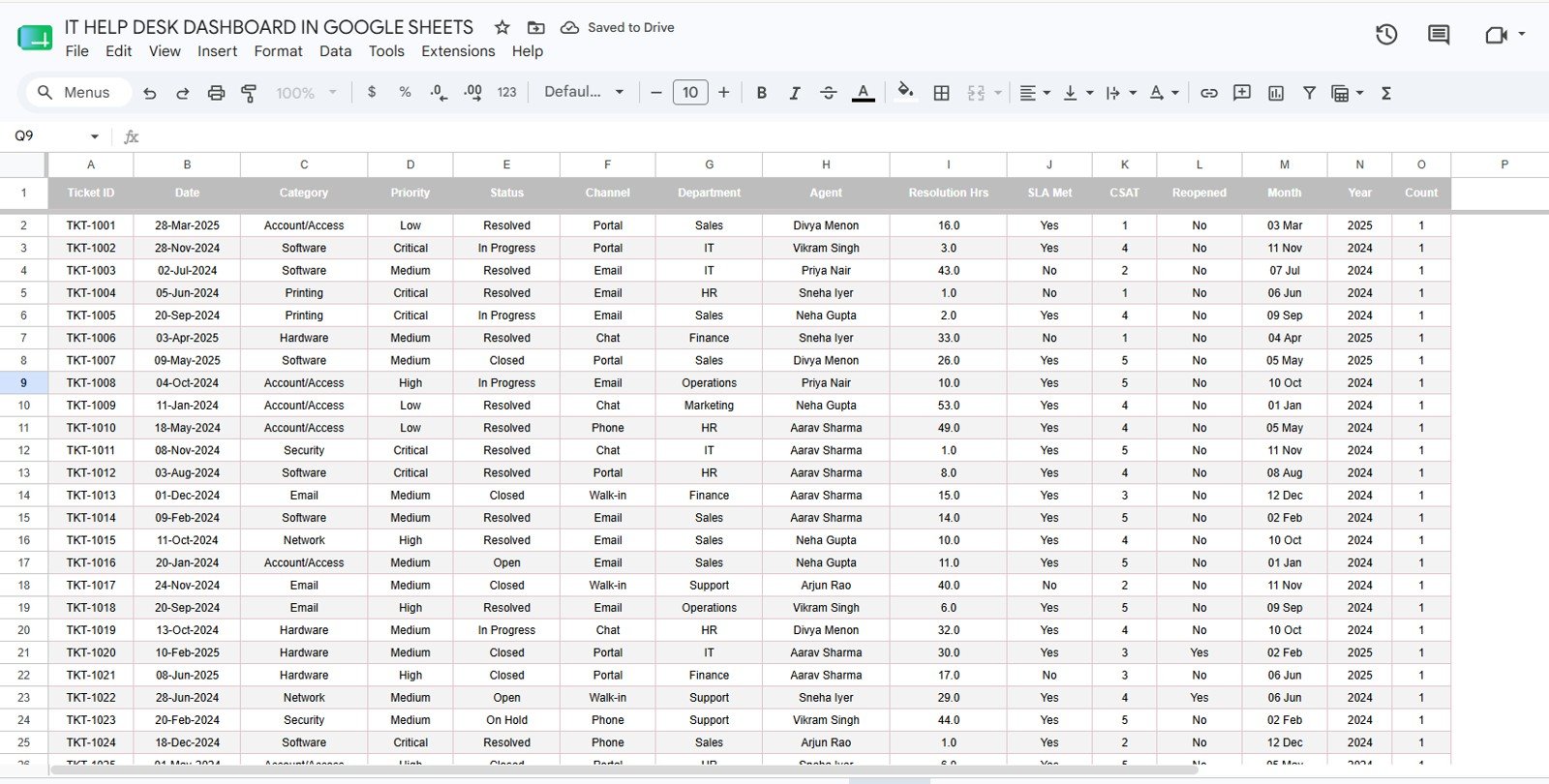
Task: Click the horizontal scrollbar at bottom
Action: click(x=624, y=769)
